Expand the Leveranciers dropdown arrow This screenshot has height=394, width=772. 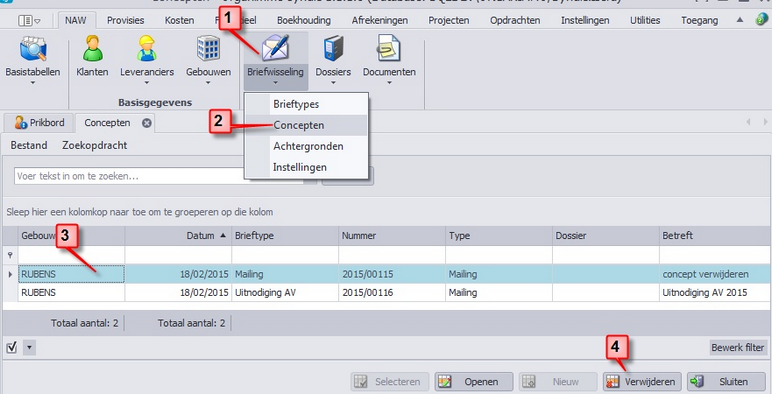coord(147,83)
